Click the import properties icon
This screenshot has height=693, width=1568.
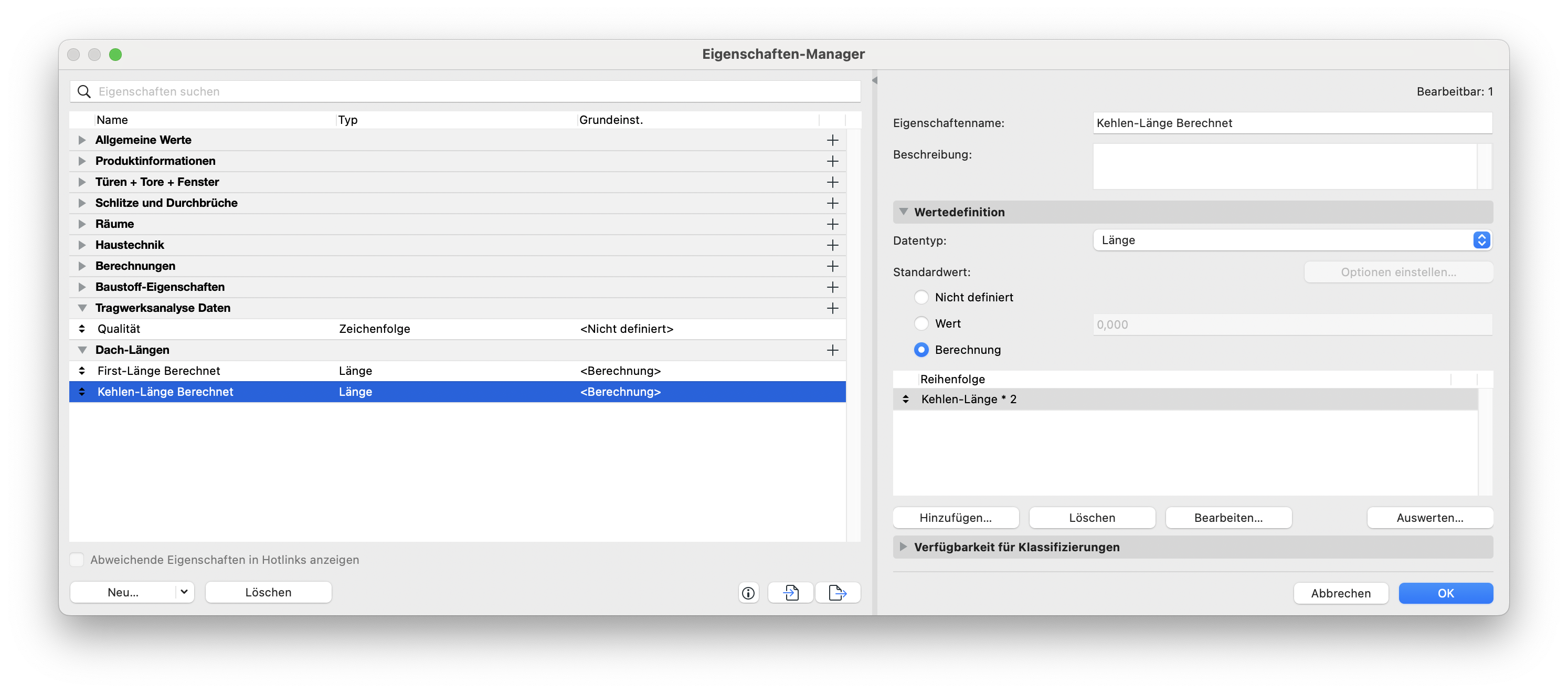click(x=790, y=593)
